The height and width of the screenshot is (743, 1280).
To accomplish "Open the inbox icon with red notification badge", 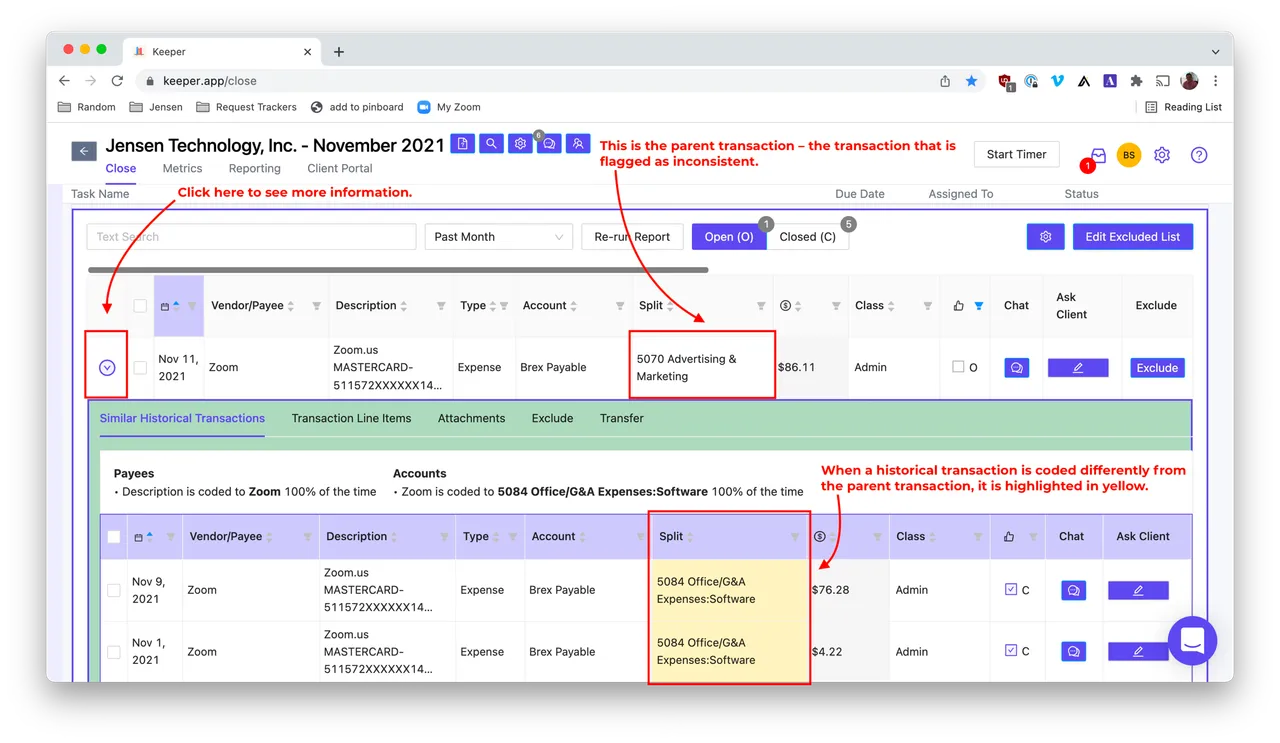I will pyautogui.click(x=1098, y=156).
